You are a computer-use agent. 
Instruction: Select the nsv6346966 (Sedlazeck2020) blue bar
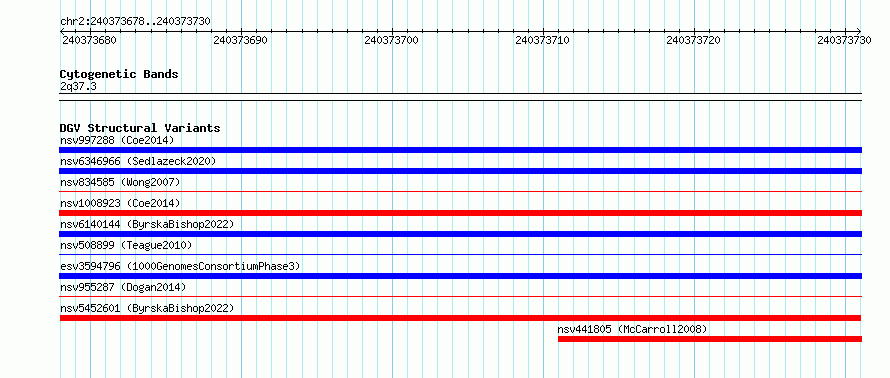[460, 171]
